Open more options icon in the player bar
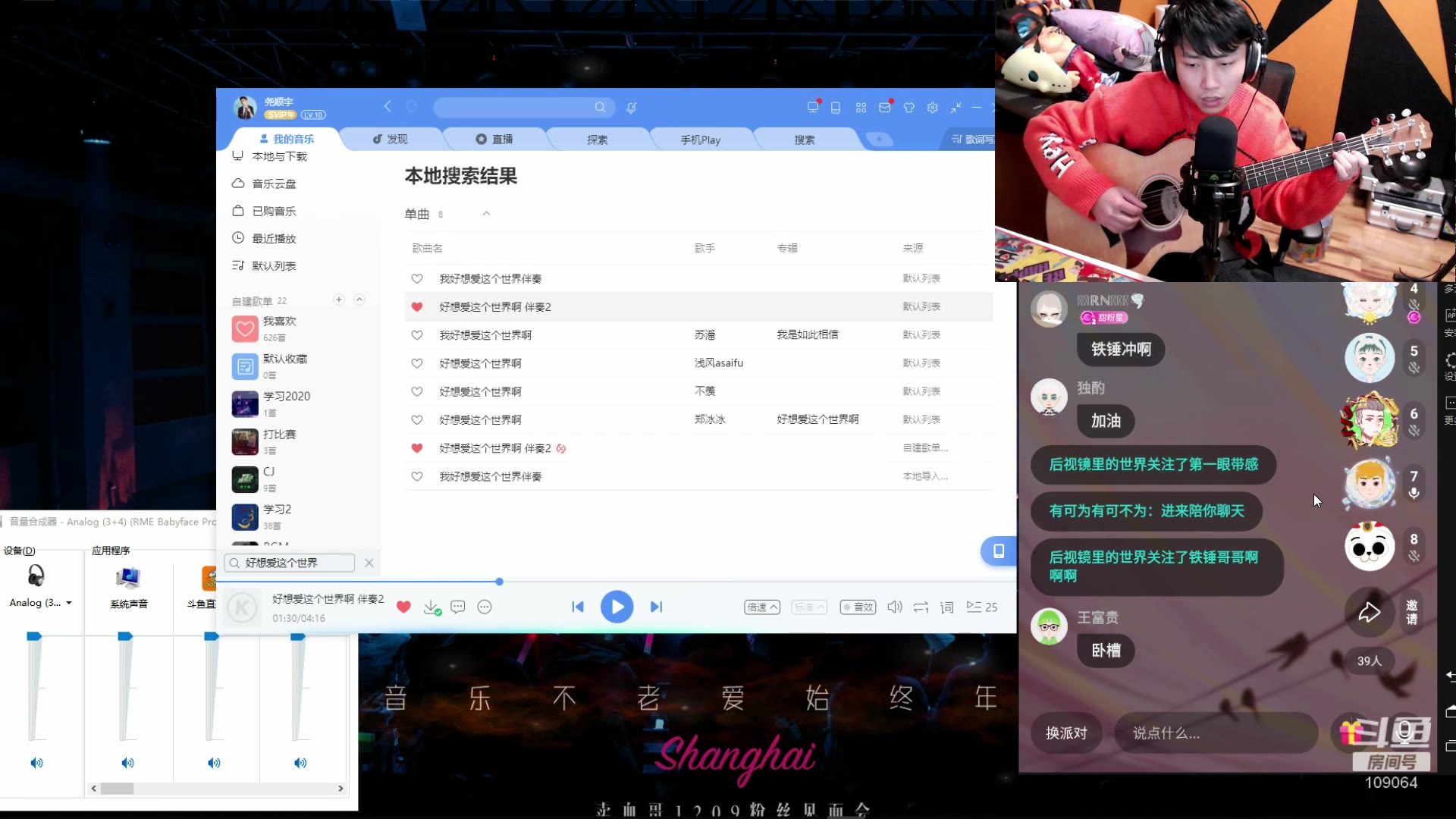Image resolution: width=1456 pixels, height=819 pixels. coord(485,607)
